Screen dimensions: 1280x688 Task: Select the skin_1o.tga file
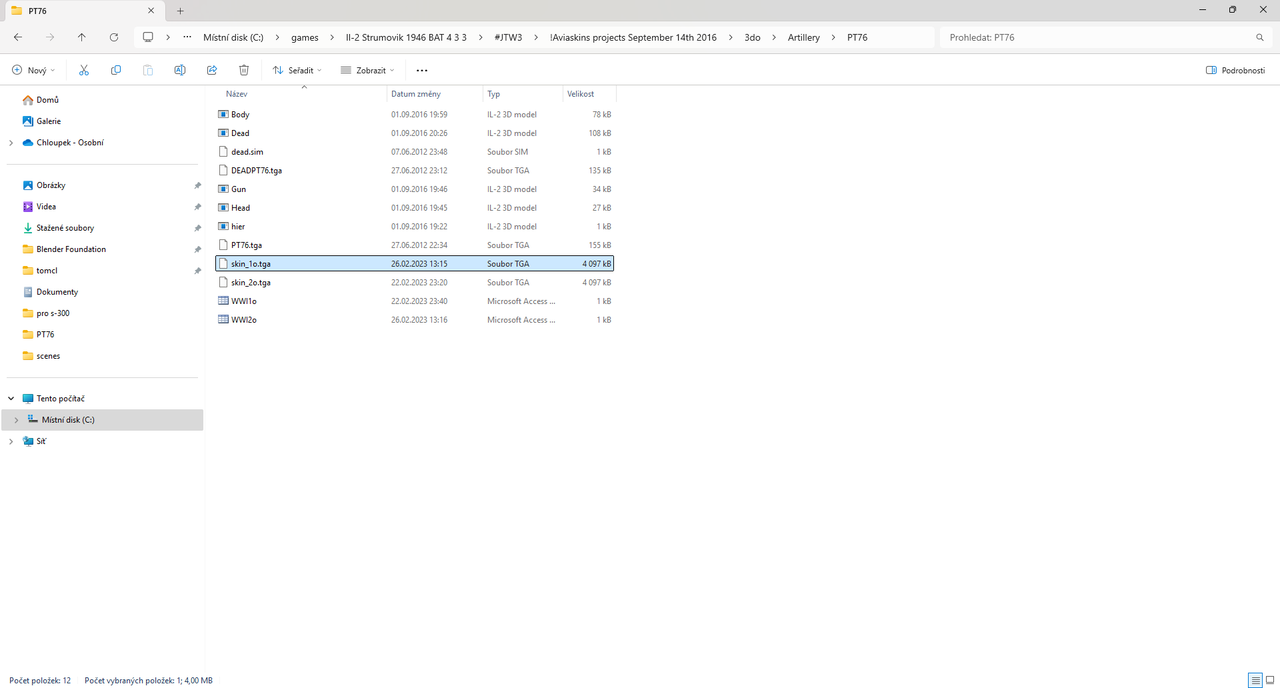(415, 264)
